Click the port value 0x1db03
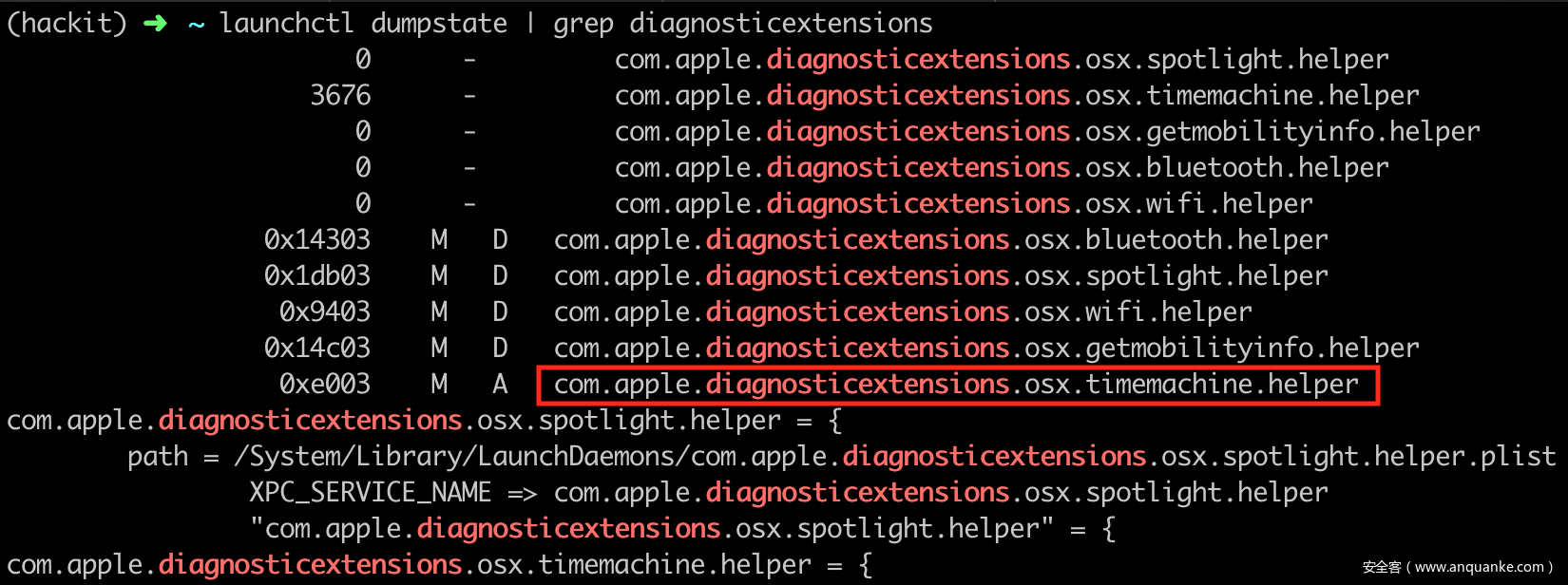This screenshot has width=1568, height=585. pos(317,276)
